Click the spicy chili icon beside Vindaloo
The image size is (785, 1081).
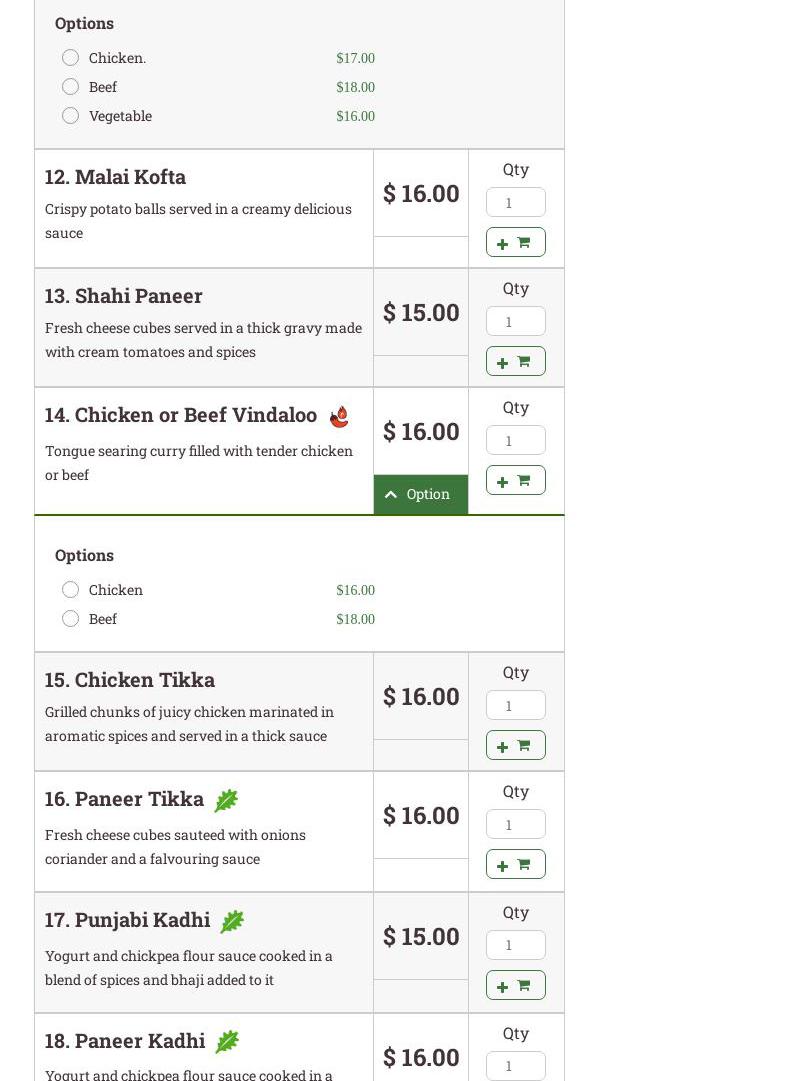coord(340,416)
